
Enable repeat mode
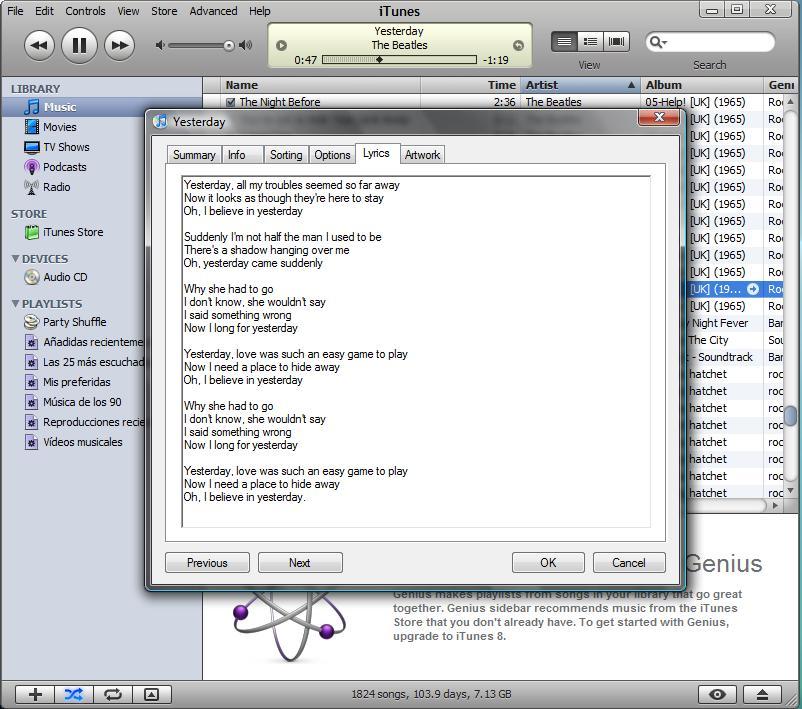click(112, 693)
